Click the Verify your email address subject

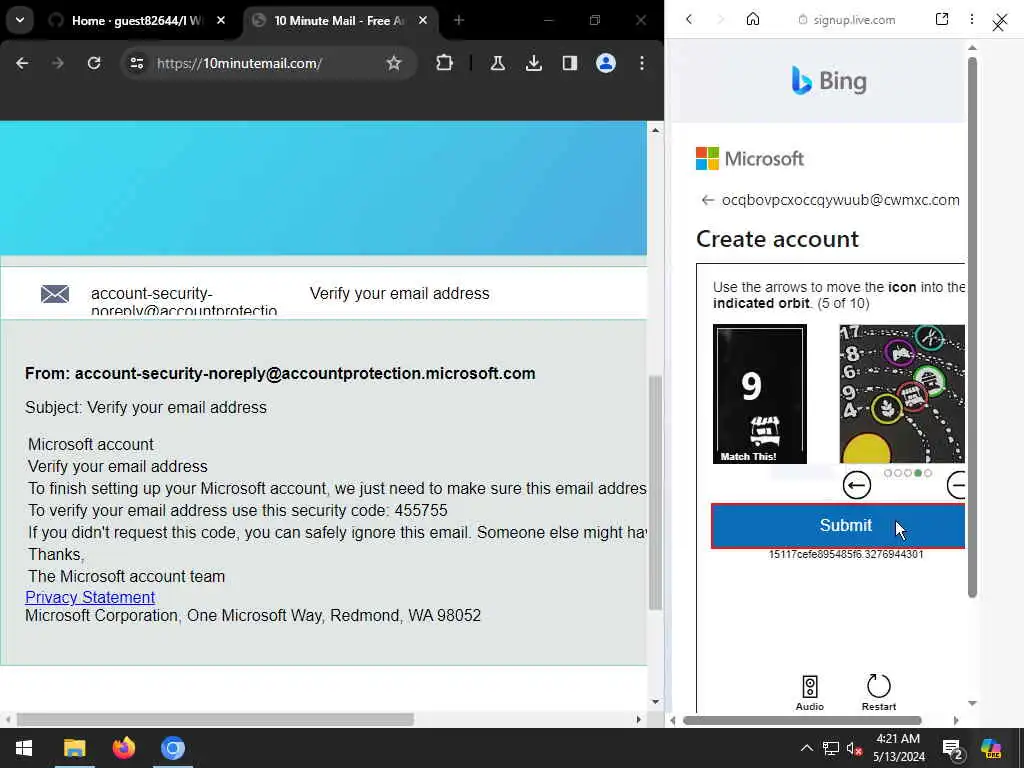pyautogui.click(x=399, y=294)
